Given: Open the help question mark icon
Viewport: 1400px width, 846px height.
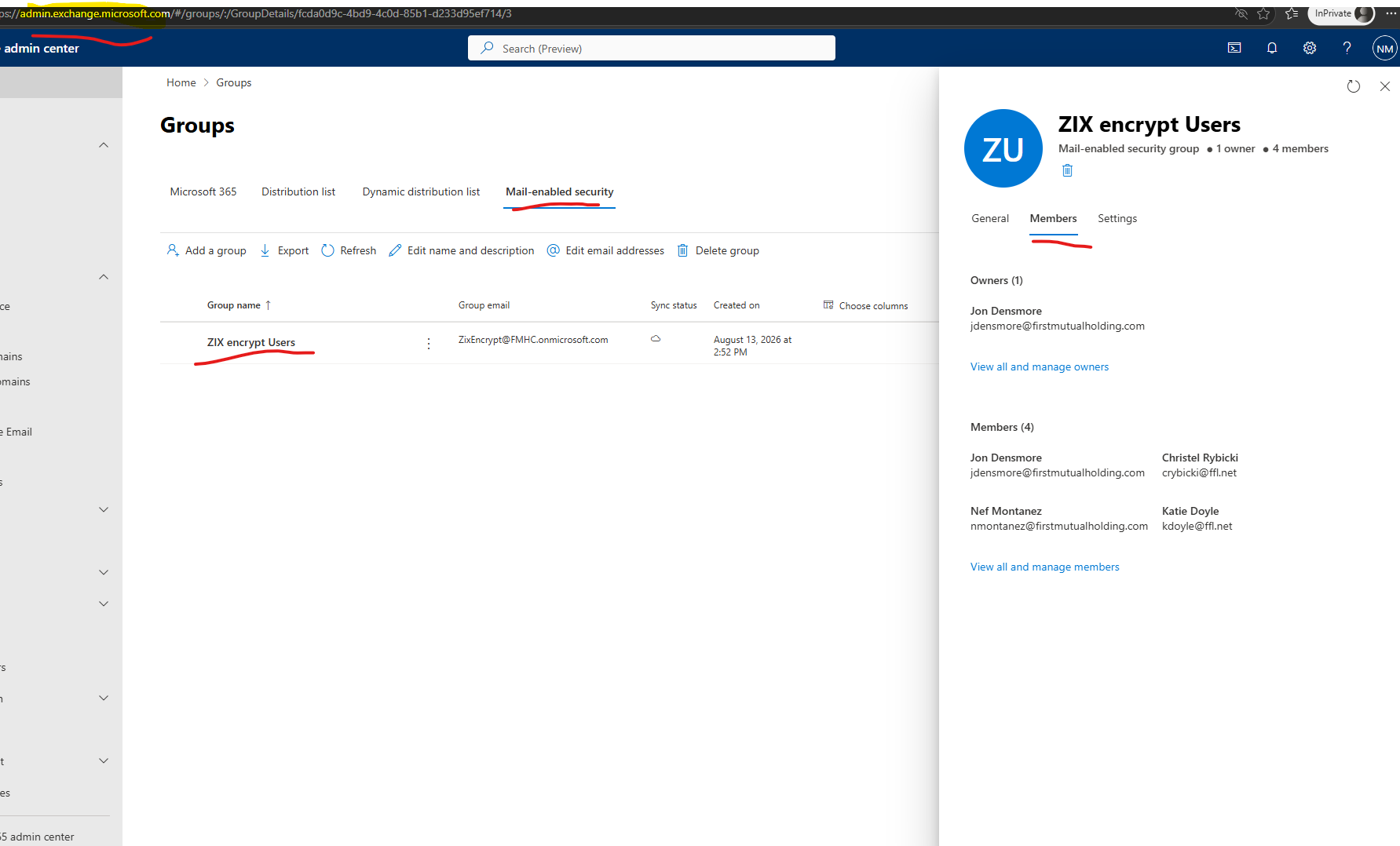Looking at the screenshot, I should click(1347, 48).
